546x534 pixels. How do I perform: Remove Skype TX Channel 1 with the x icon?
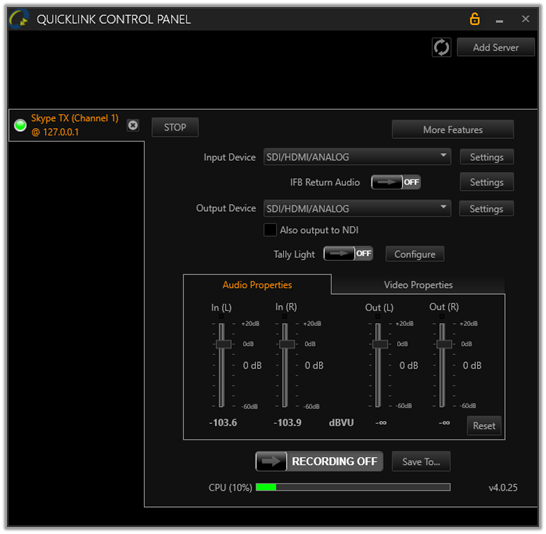(x=133, y=125)
